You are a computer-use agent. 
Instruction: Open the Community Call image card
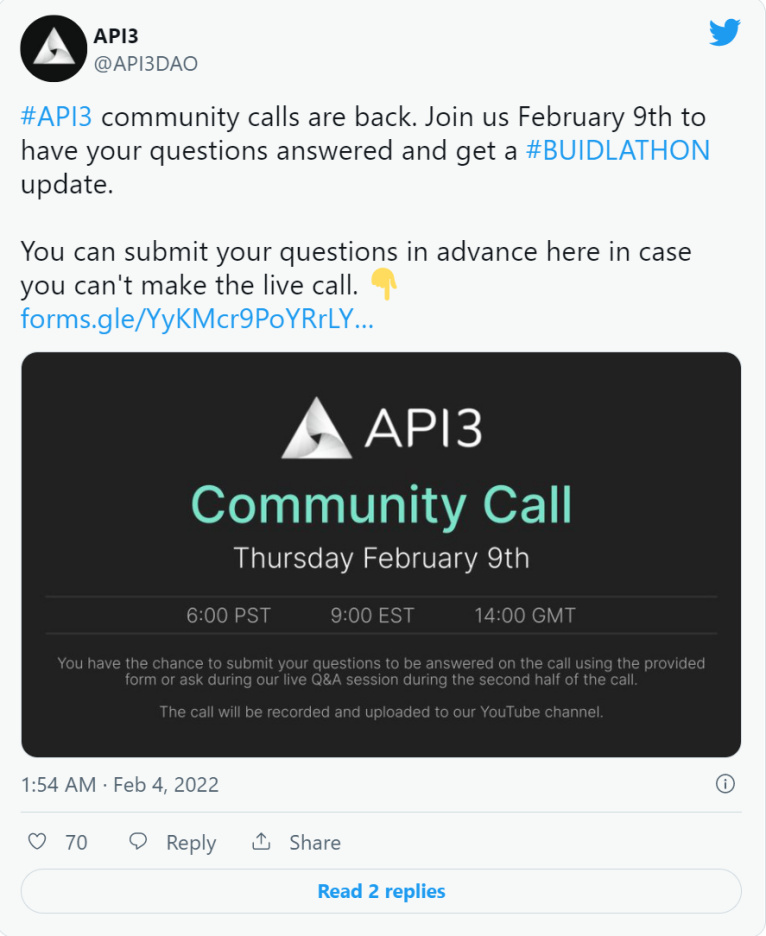382,555
